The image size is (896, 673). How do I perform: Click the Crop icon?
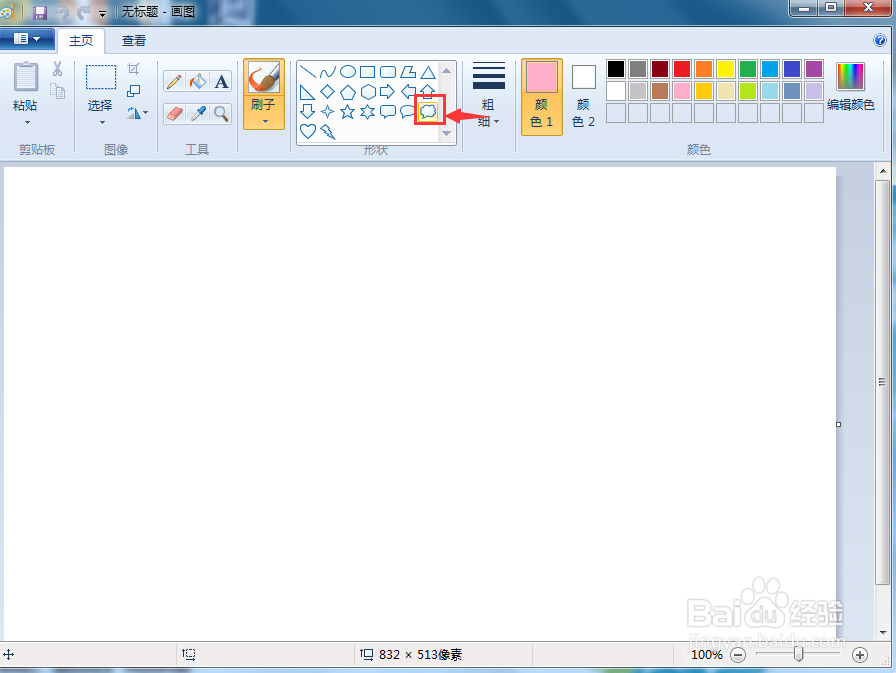coord(133,69)
